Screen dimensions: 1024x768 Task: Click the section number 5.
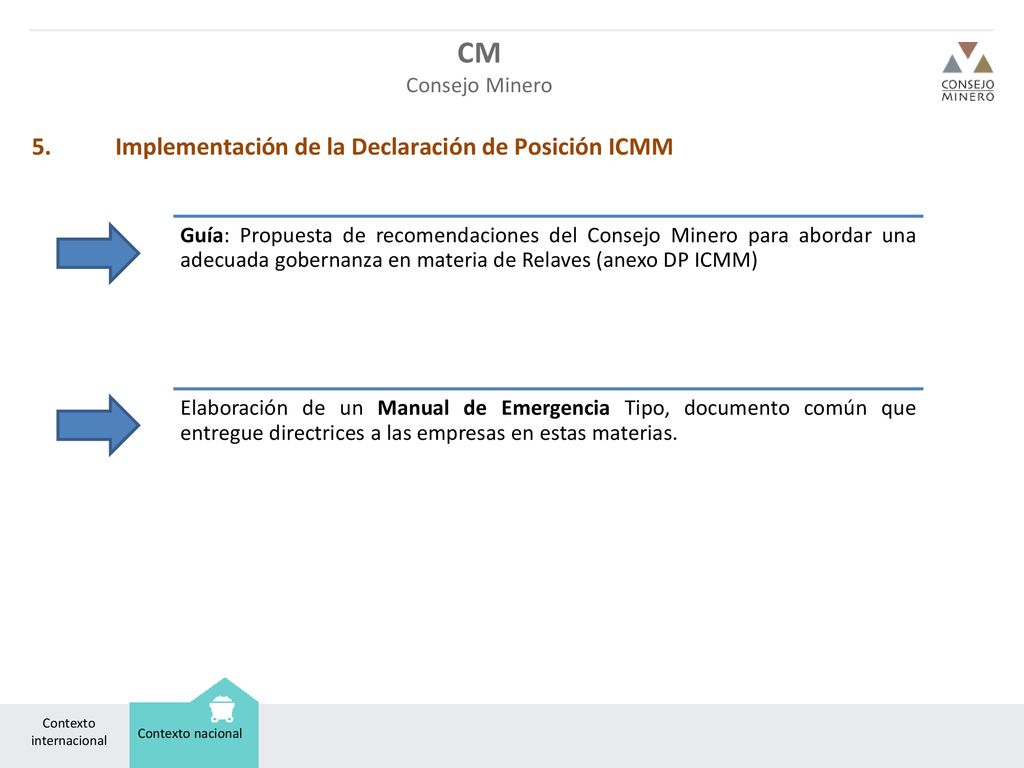(x=41, y=147)
